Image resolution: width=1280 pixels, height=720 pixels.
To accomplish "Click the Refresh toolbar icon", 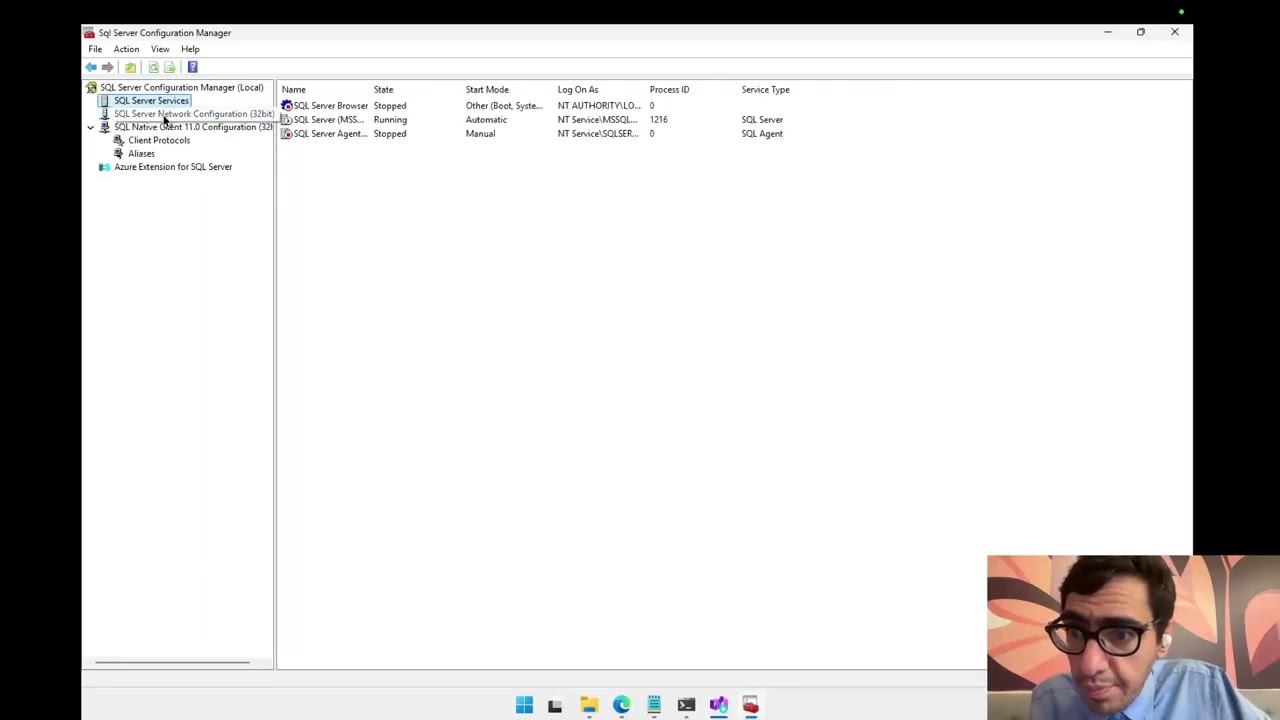I will [x=153, y=67].
